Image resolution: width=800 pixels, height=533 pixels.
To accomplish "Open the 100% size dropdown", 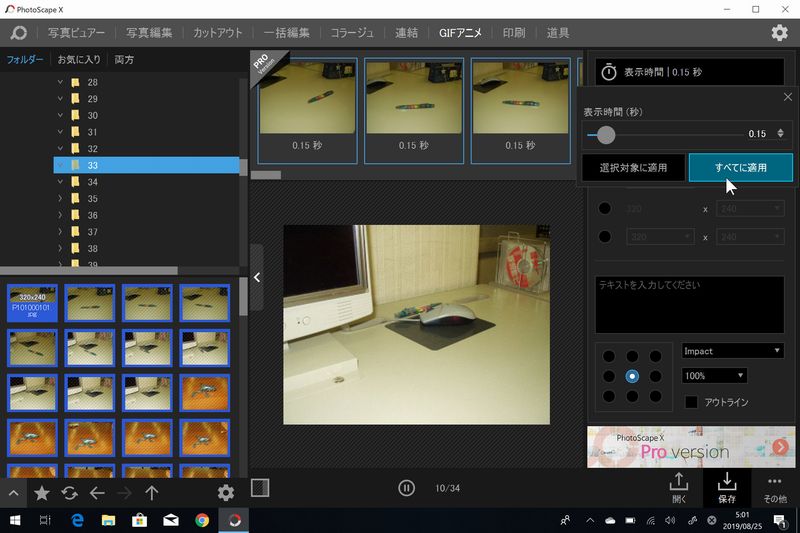I will pyautogui.click(x=714, y=375).
